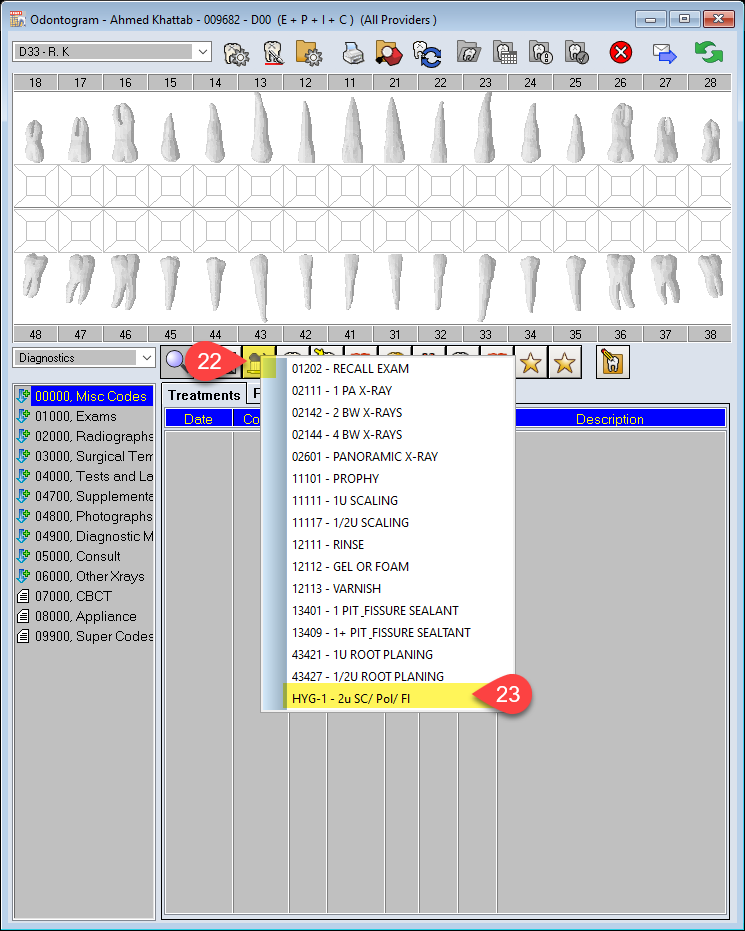The width and height of the screenshot is (745, 931).
Task: Click the red circle X cancel icon
Action: pyautogui.click(x=621, y=53)
